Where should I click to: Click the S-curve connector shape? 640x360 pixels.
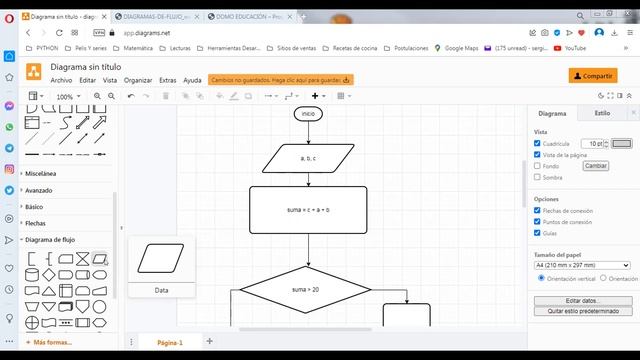65,122
